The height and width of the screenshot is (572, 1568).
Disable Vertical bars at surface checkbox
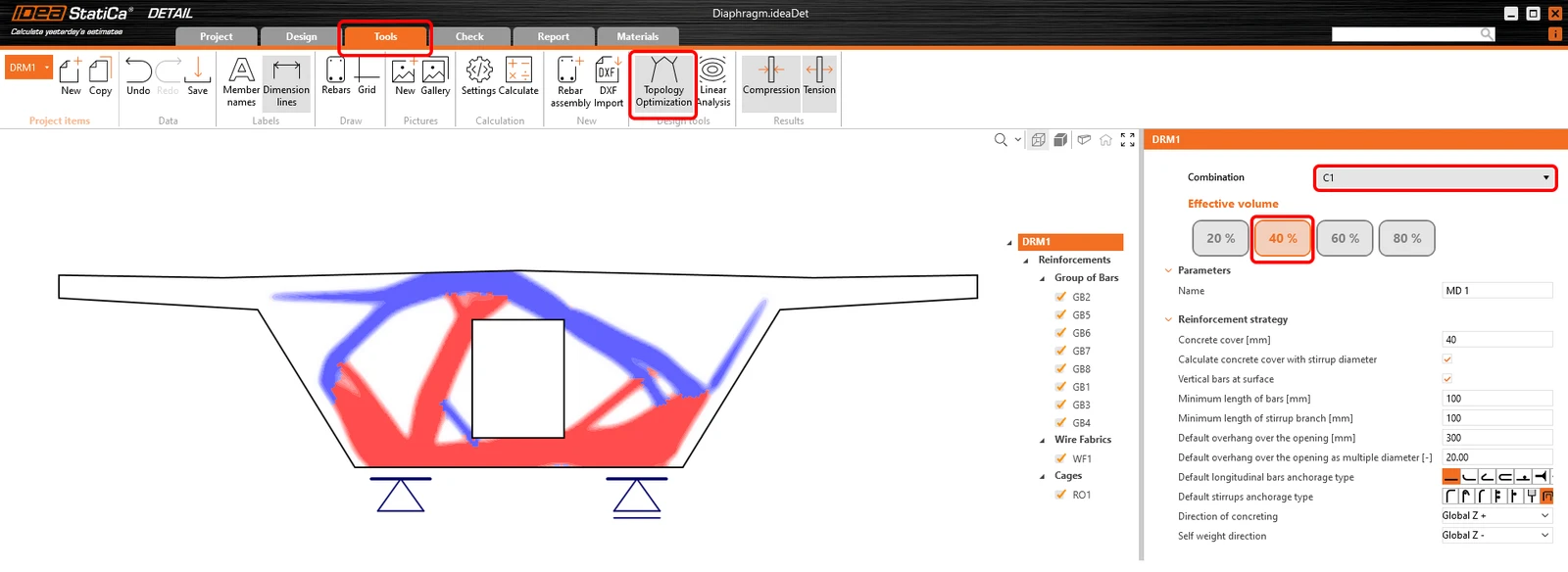(x=1447, y=379)
